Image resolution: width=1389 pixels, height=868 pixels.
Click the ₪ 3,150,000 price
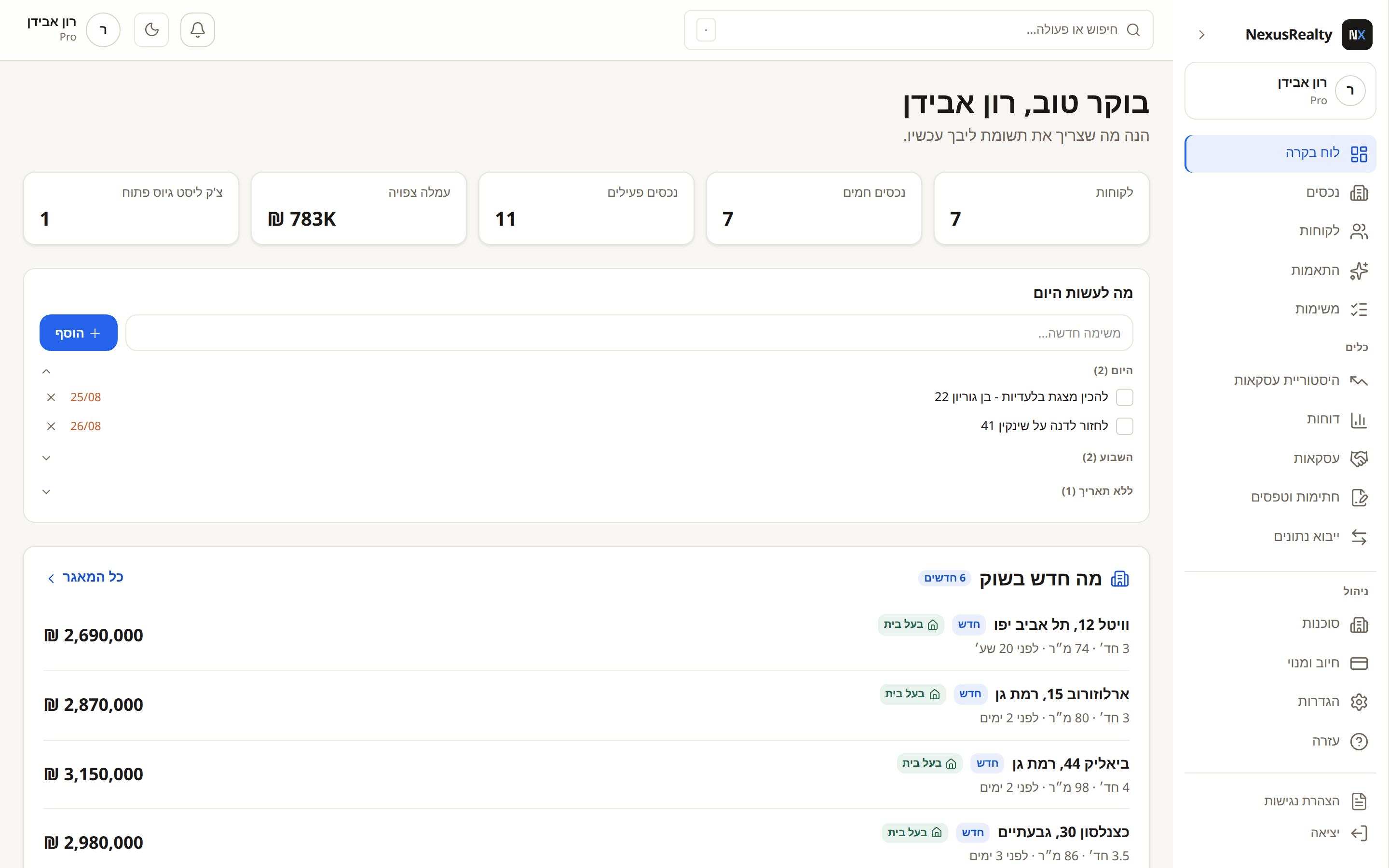pos(94,774)
